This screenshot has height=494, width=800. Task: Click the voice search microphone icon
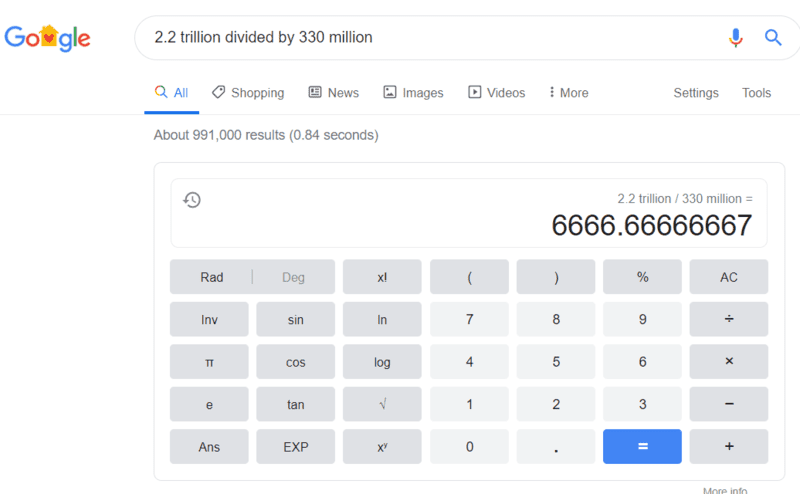click(x=735, y=37)
